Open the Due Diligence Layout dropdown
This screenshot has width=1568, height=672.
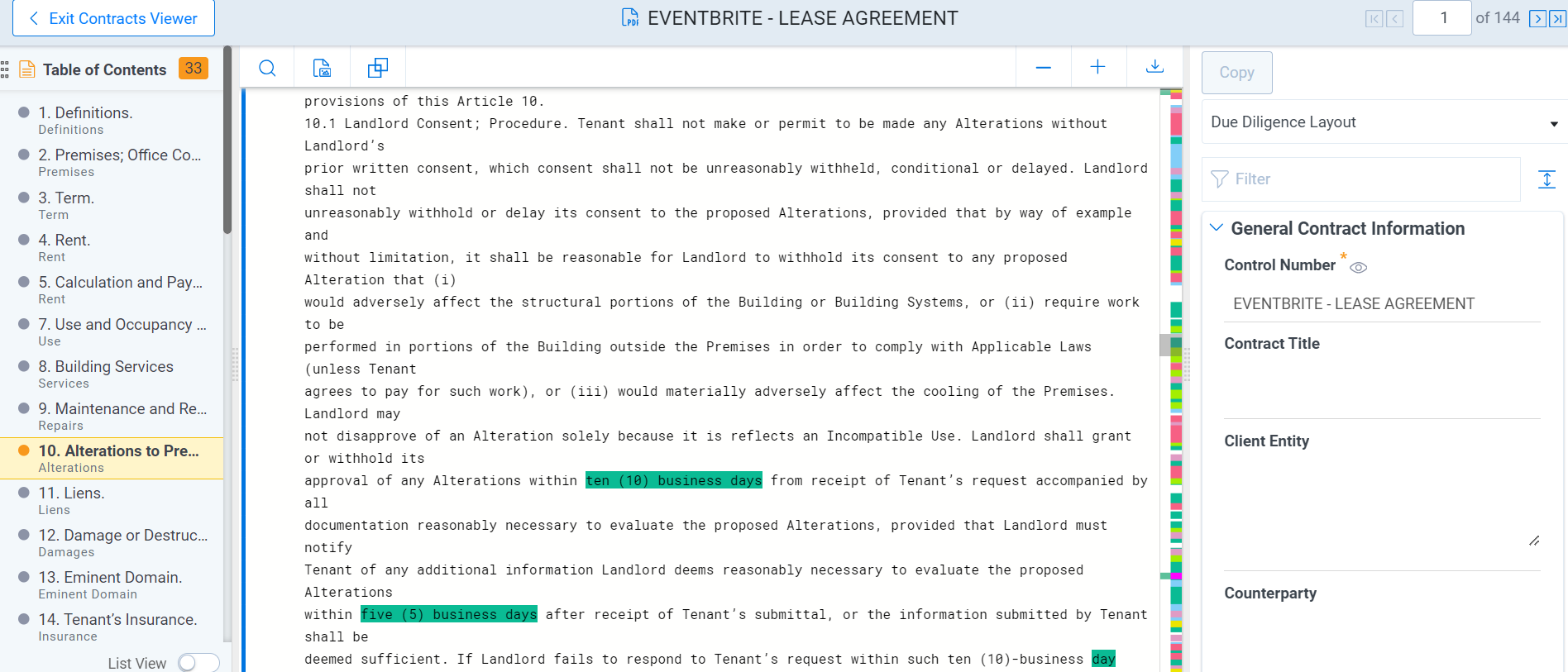click(1384, 122)
